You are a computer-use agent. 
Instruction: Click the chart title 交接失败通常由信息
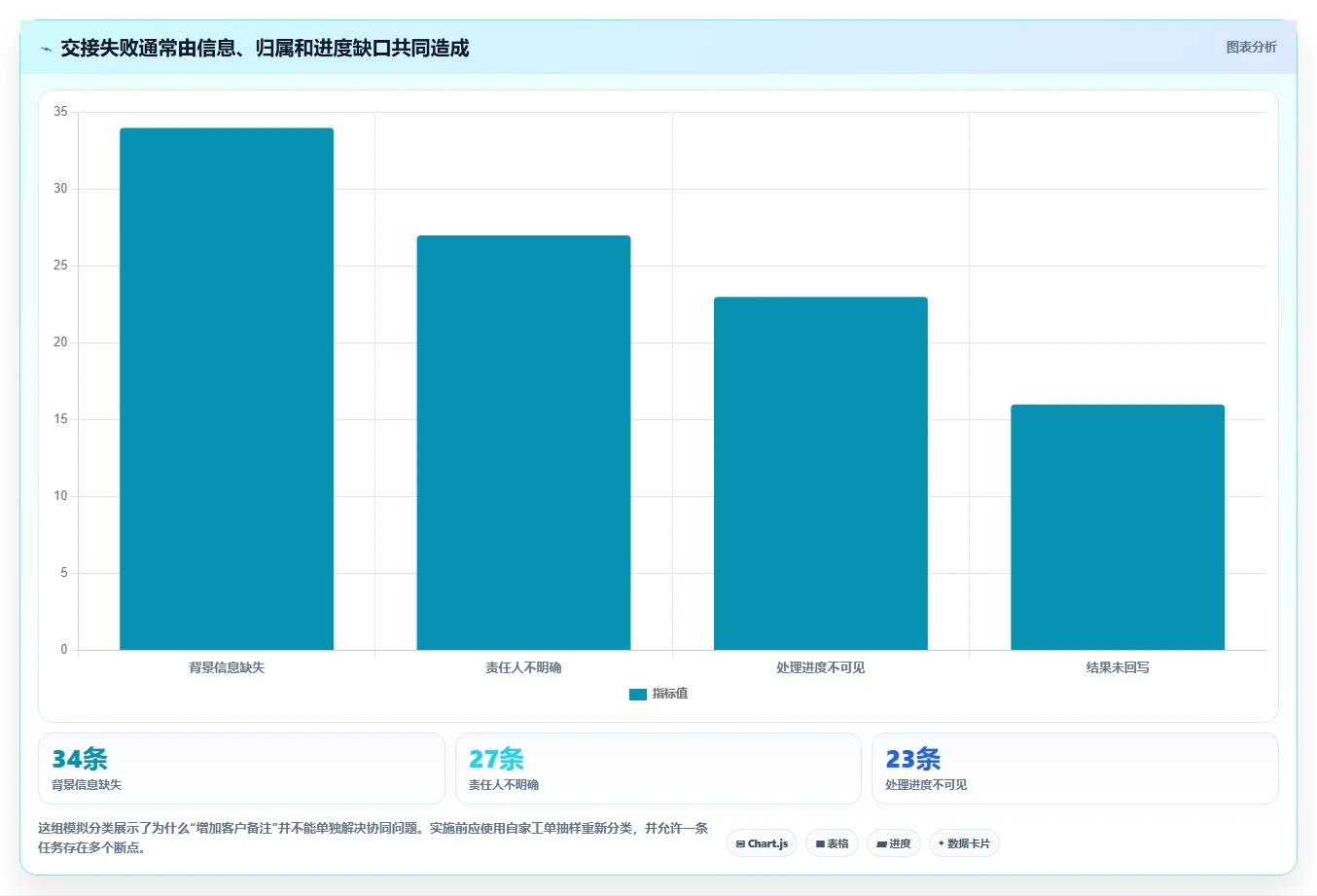point(265,48)
